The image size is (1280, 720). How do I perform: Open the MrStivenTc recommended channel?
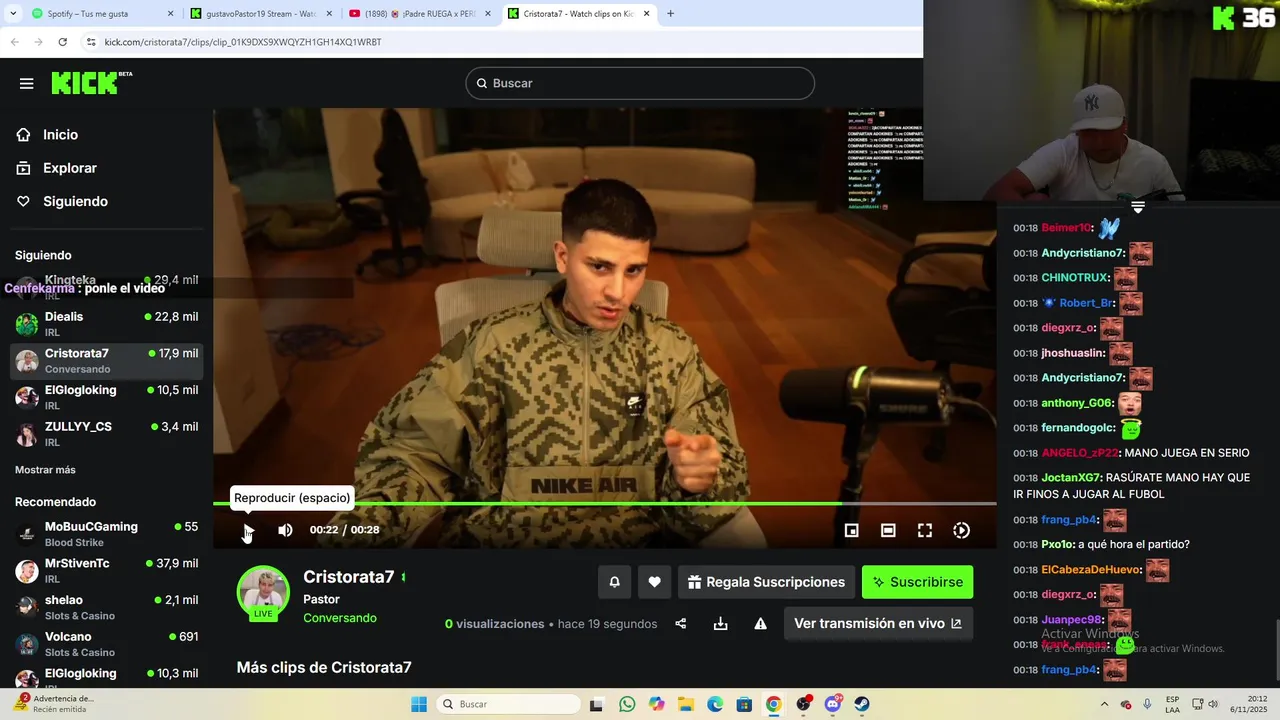[106, 571]
